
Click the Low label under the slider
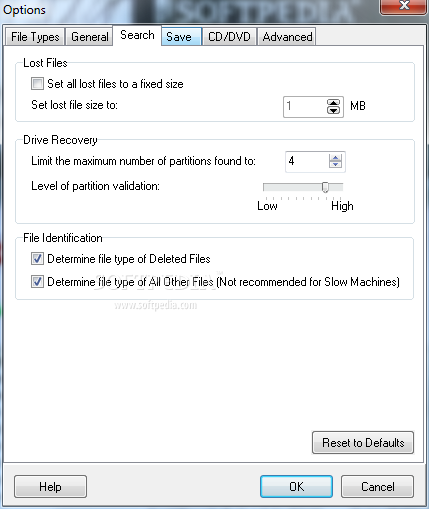point(267,206)
